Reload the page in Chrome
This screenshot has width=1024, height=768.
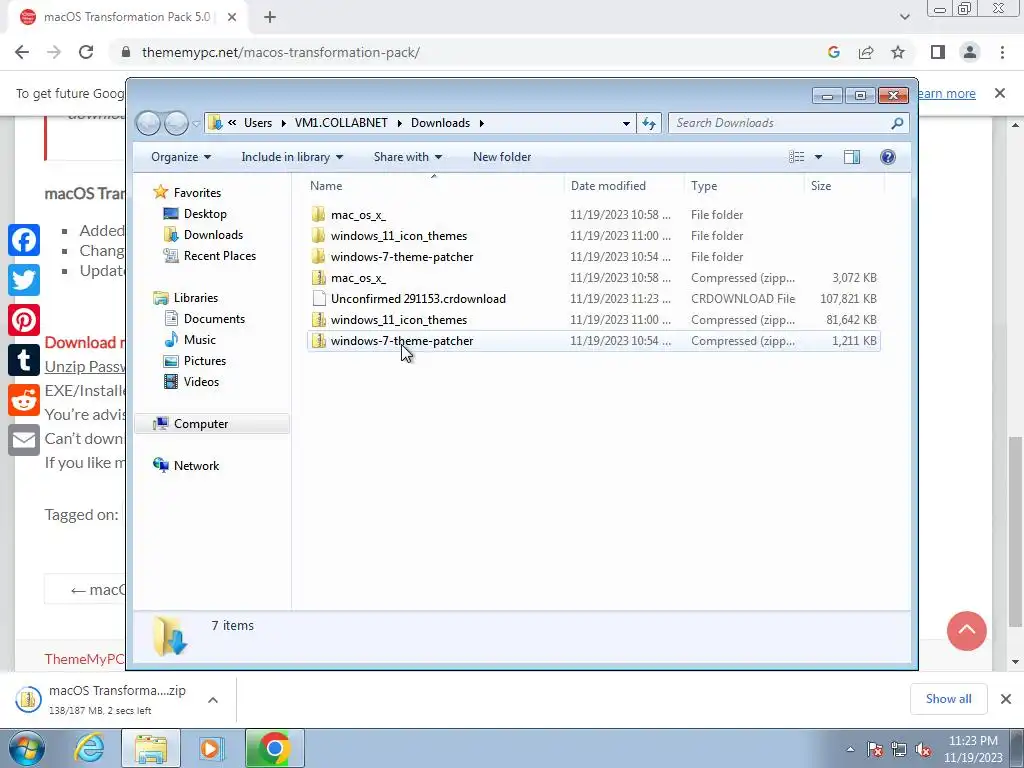pyautogui.click(x=86, y=52)
